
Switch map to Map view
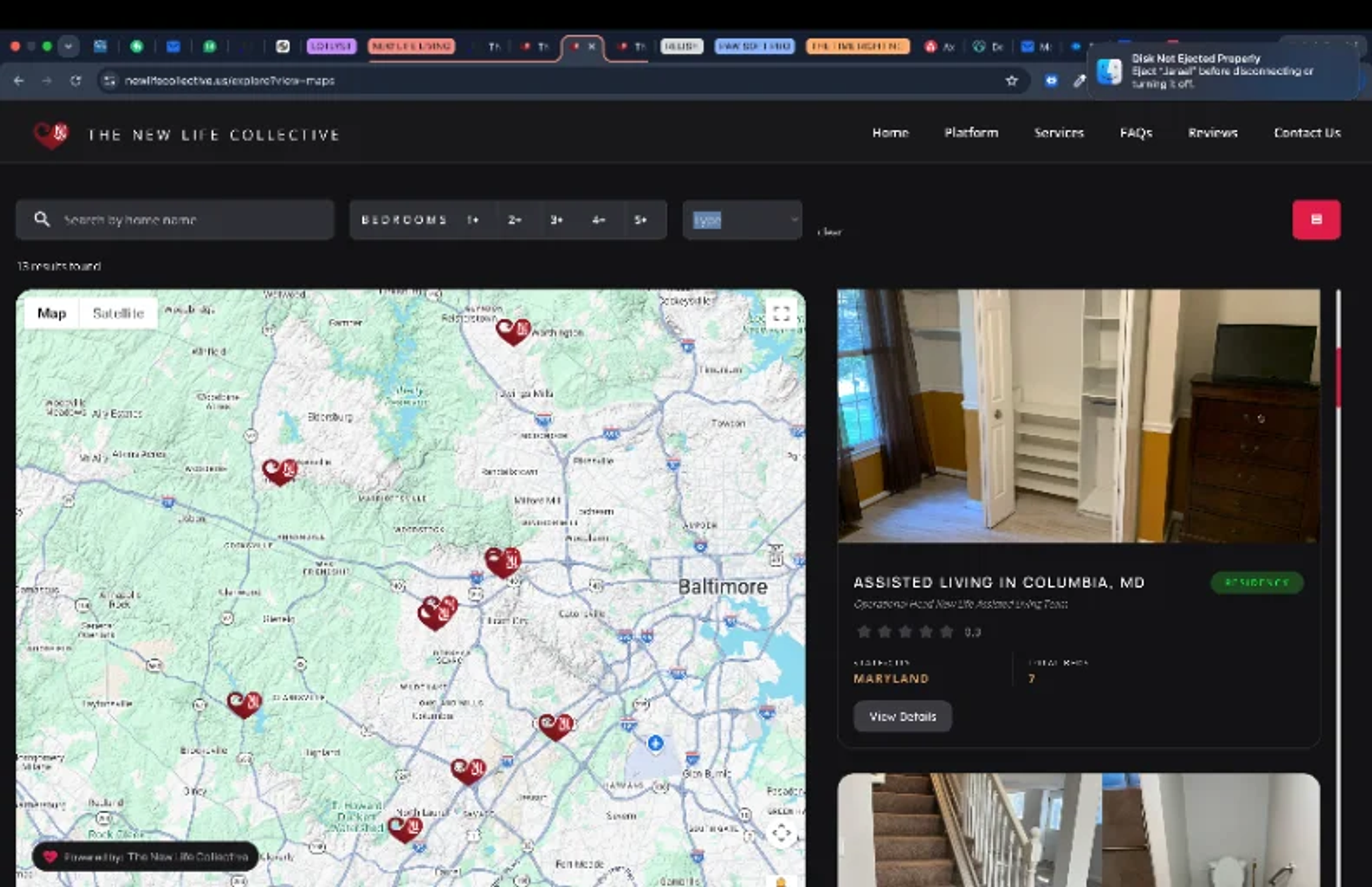tap(52, 314)
